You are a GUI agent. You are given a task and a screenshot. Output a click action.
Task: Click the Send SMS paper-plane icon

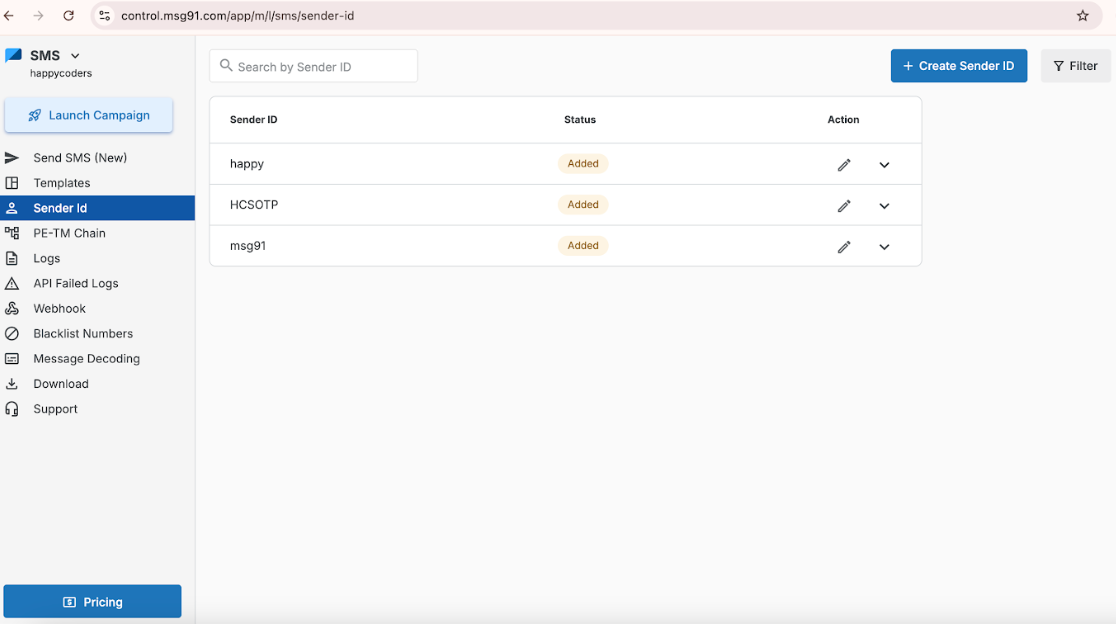click(x=12, y=158)
